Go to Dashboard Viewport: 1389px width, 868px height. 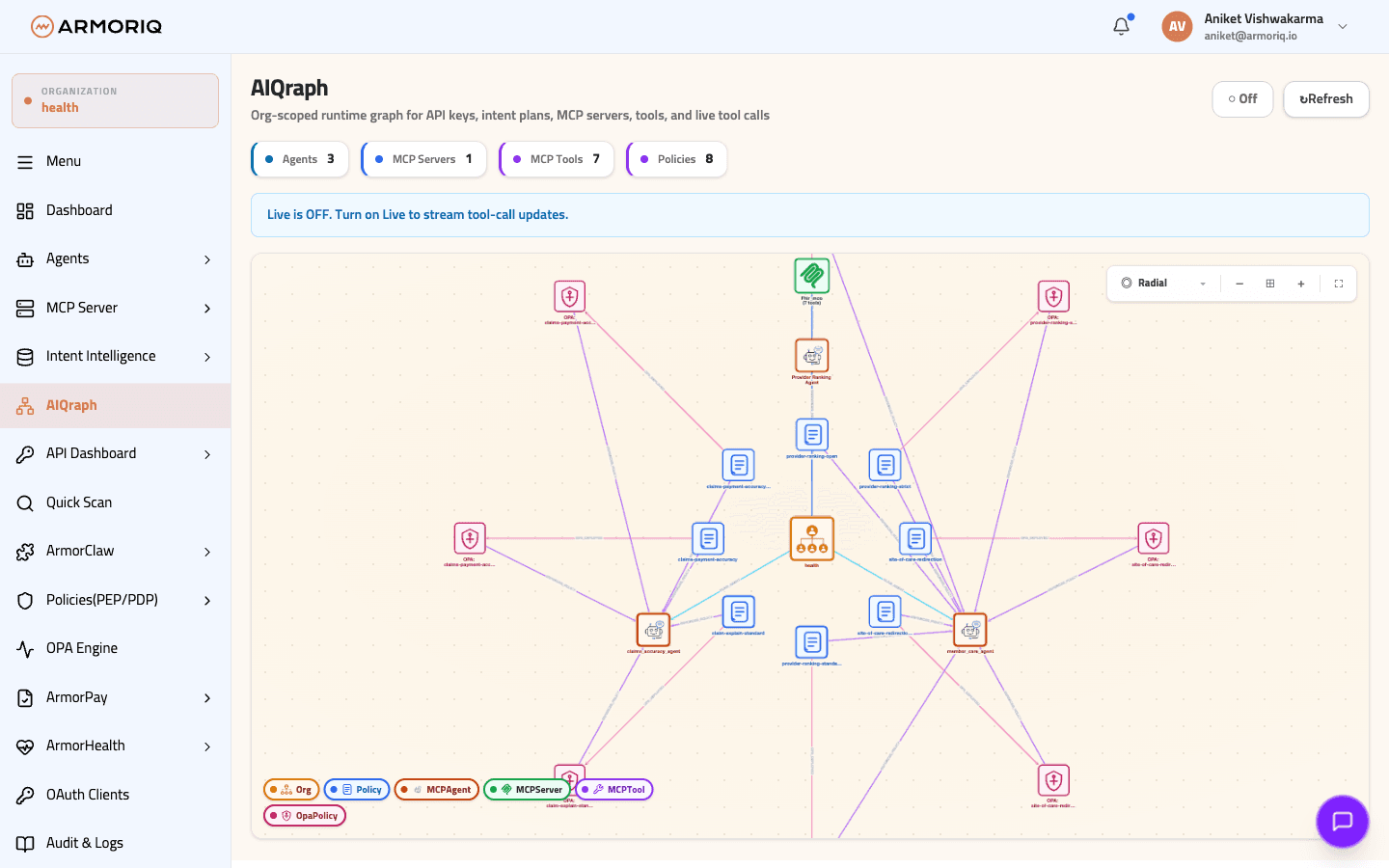[x=115, y=210]
